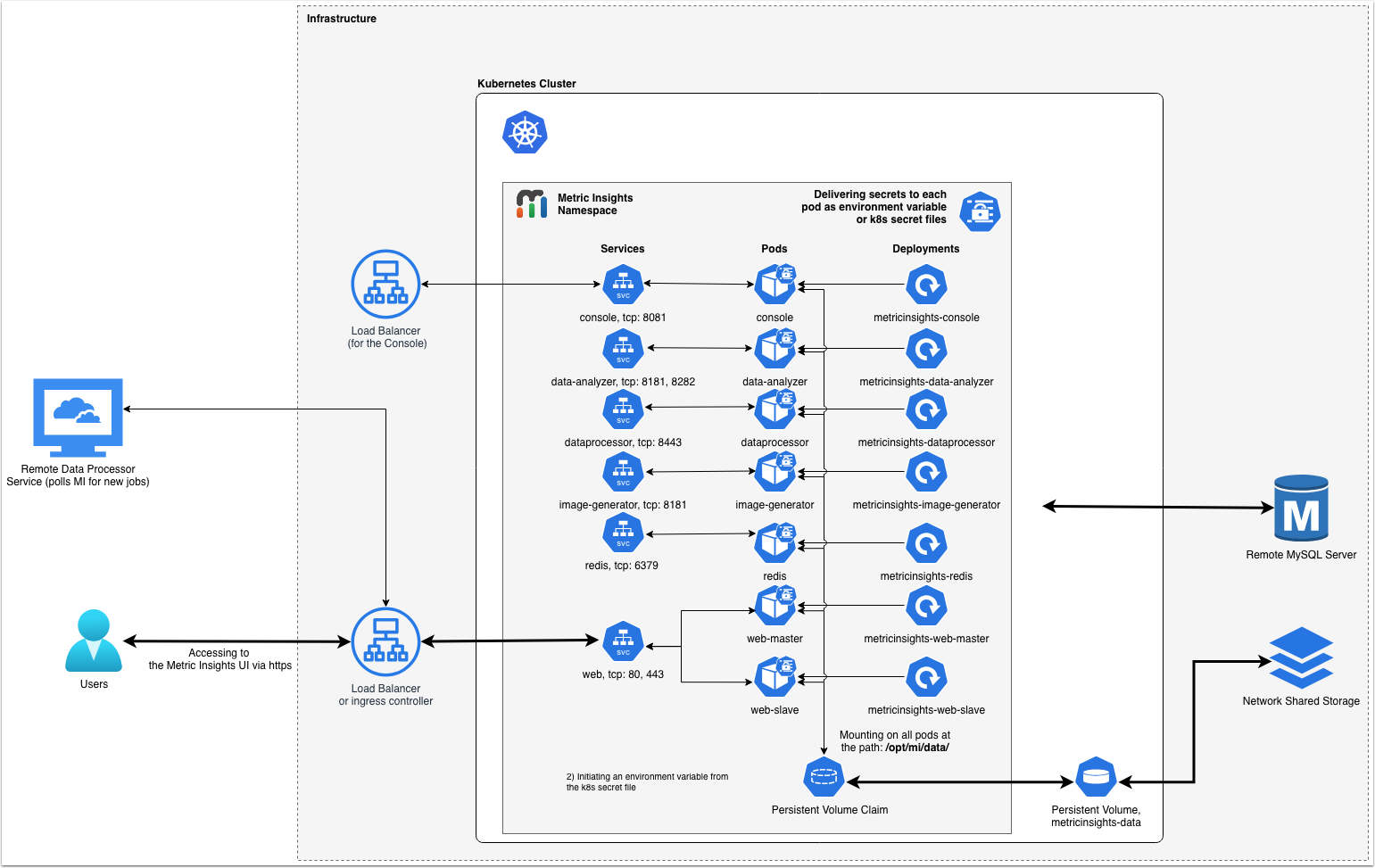
Task: Select the "Services" column heading
Action: tap(623, 249)
